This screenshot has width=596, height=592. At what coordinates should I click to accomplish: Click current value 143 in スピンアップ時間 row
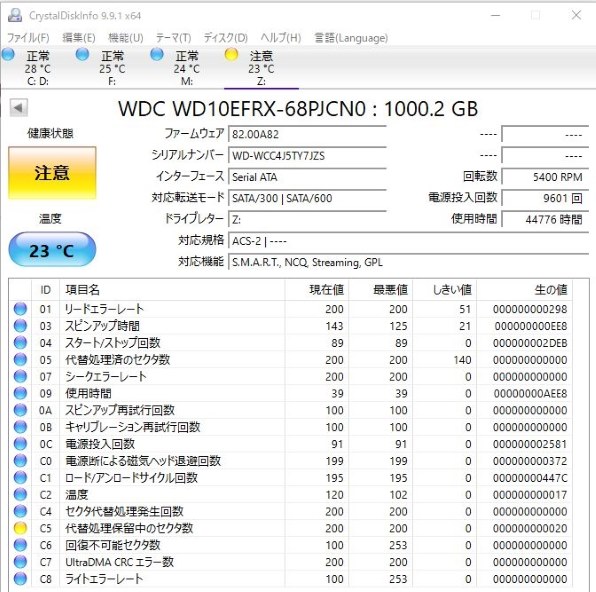tap(334, 326)
